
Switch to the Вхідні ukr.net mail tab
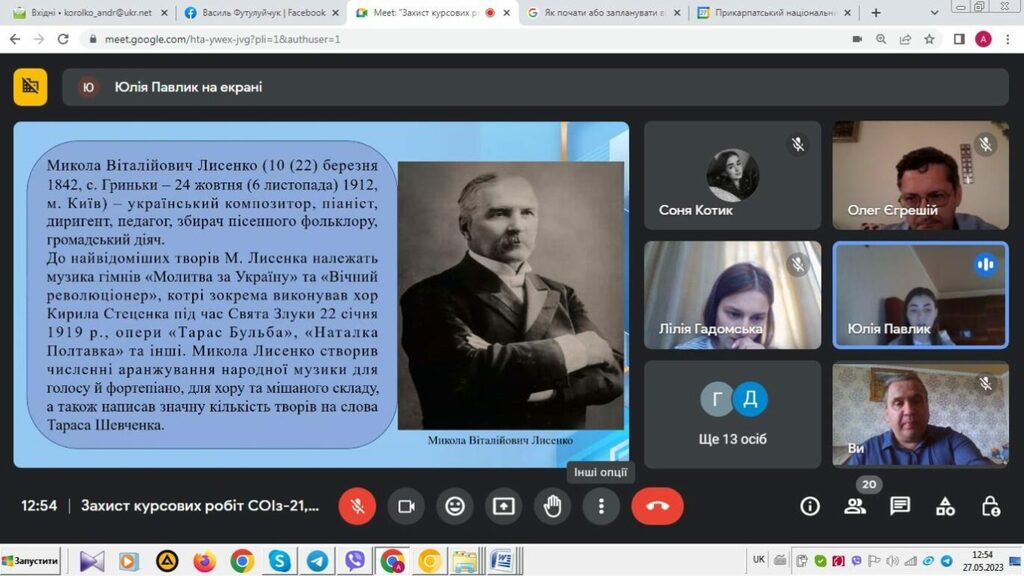(85, 13)
